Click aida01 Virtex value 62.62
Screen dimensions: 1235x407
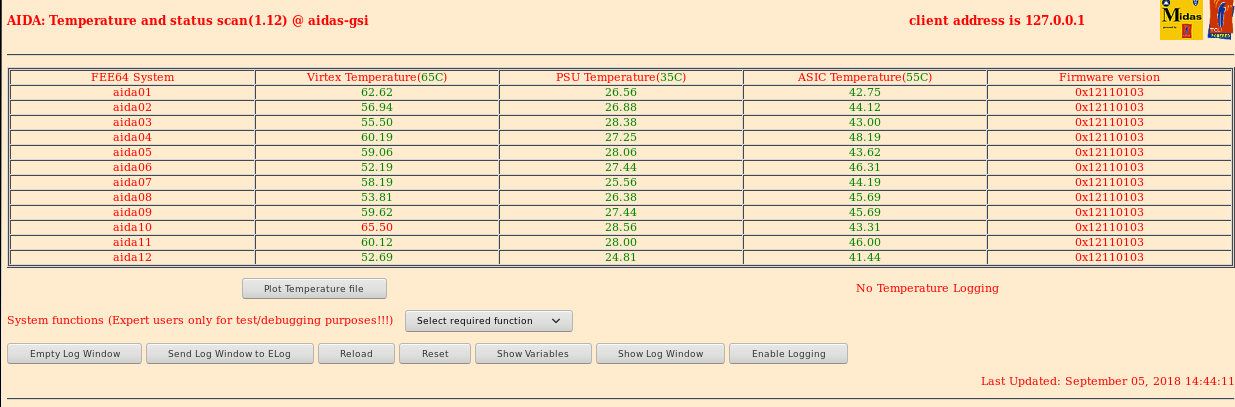pos(377,92)
